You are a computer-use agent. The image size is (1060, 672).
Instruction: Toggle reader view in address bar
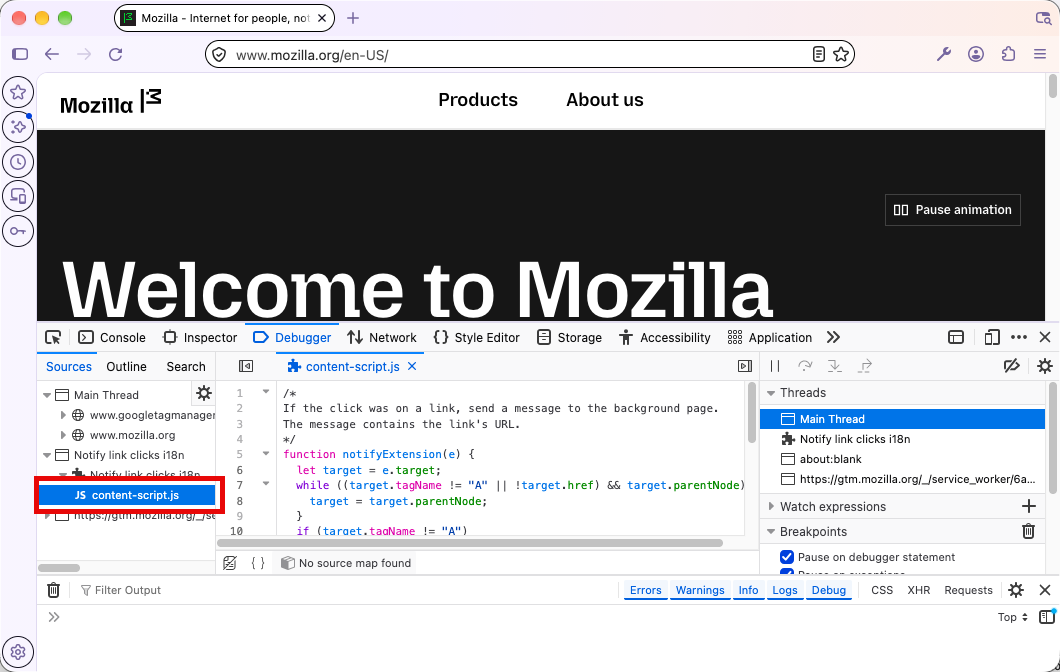tap(818, 54)
